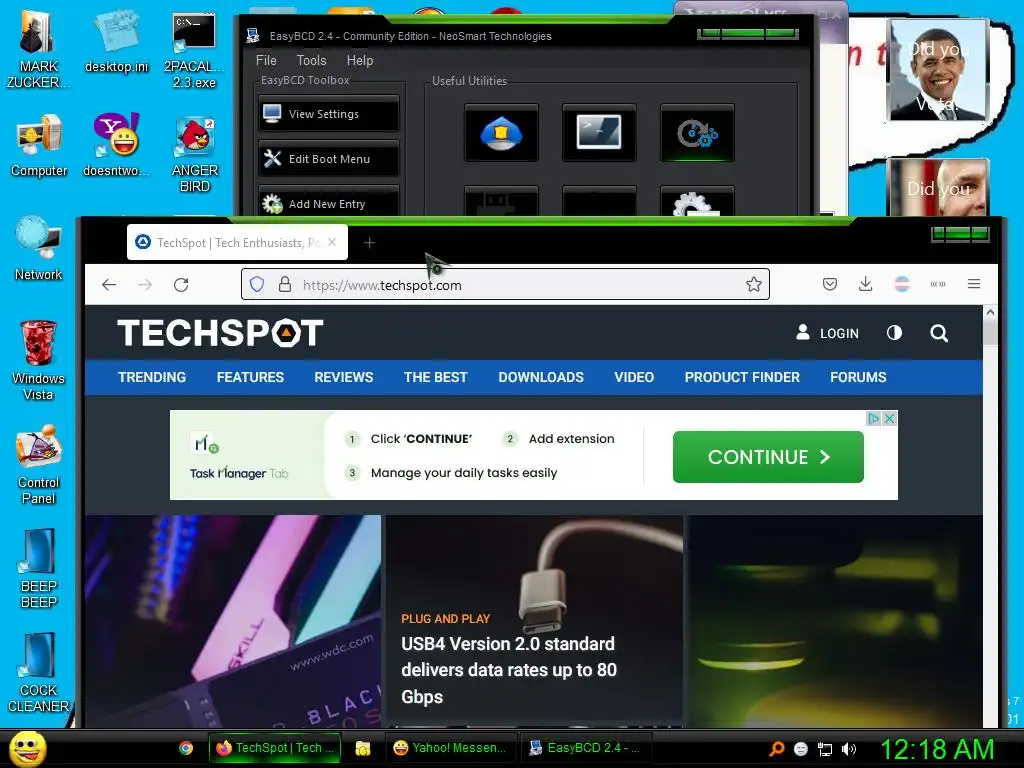Screen dimensions: 1024x768
Task: Select the 2PACAL 2.3.exe desktop icon
Action: tap(194, 49)
